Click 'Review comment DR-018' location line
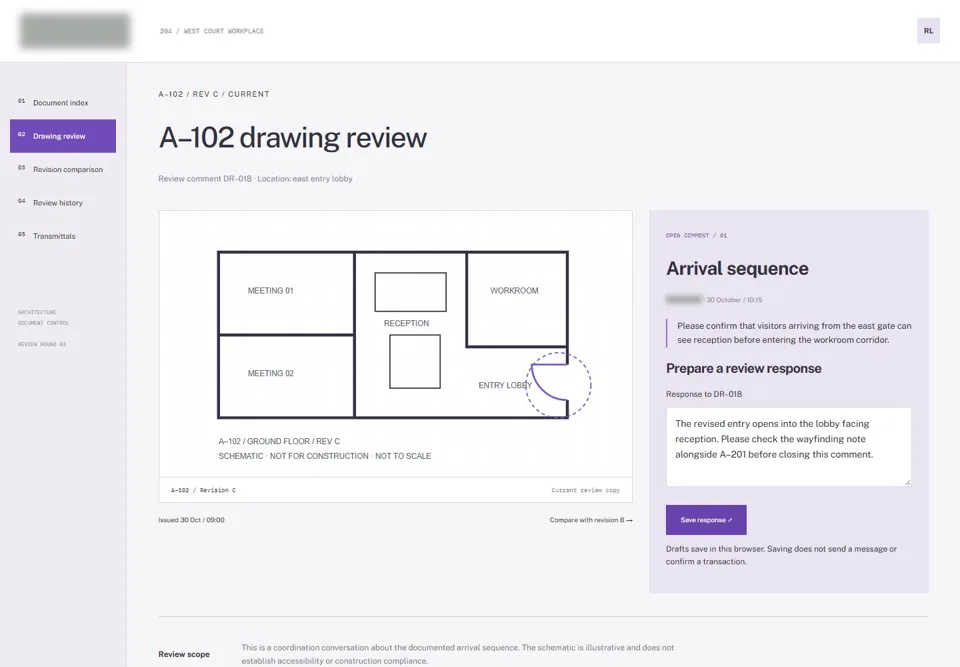Screen dimensions: 960x667 tap(255, 179)
